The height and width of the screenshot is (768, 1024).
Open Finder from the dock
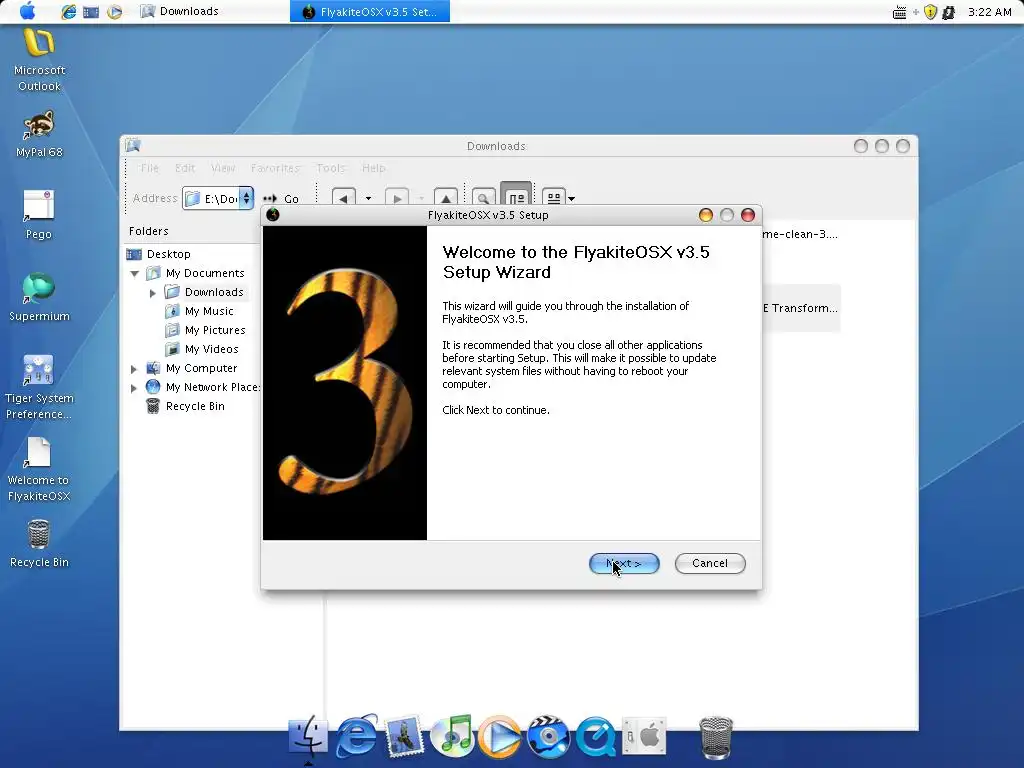308,735
